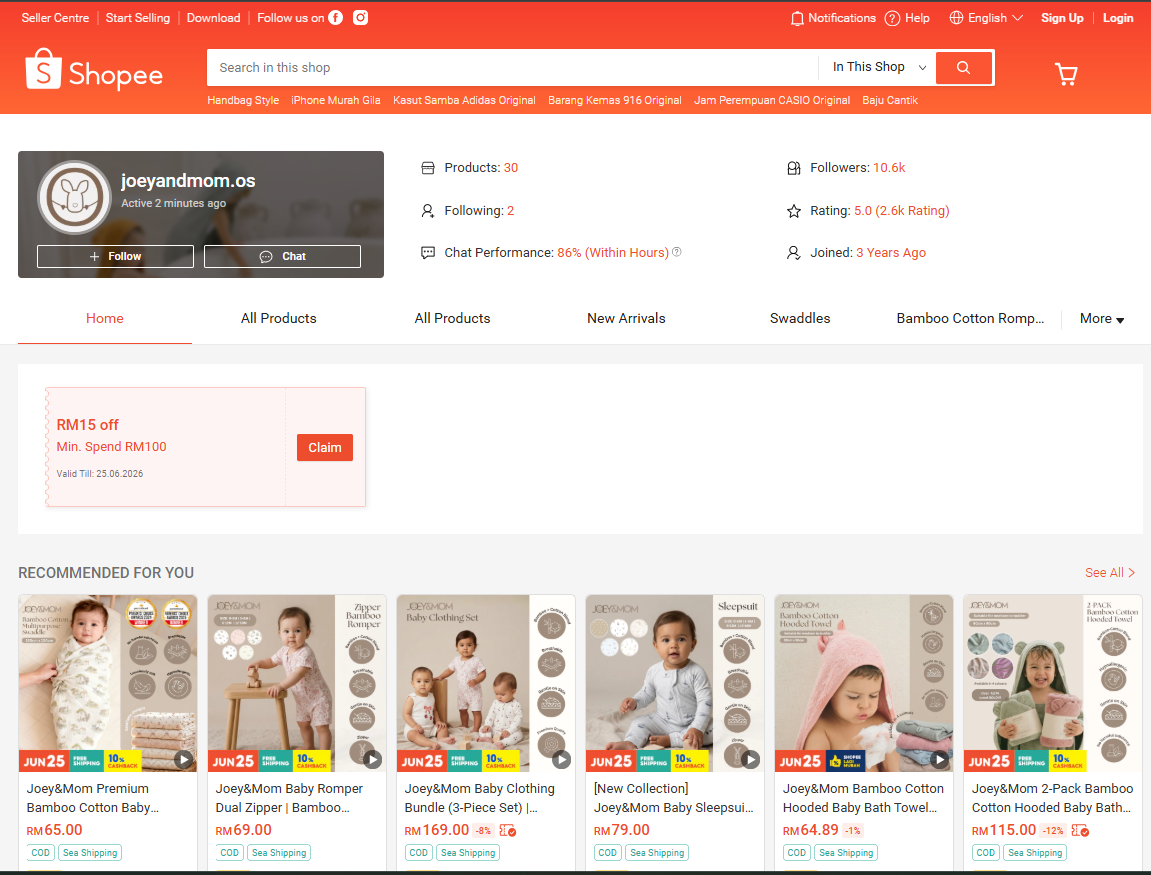The image size is (1151, 875).
Task: Click the RM79.00 price
Action: pyautogui.click(x=622, y=830)
